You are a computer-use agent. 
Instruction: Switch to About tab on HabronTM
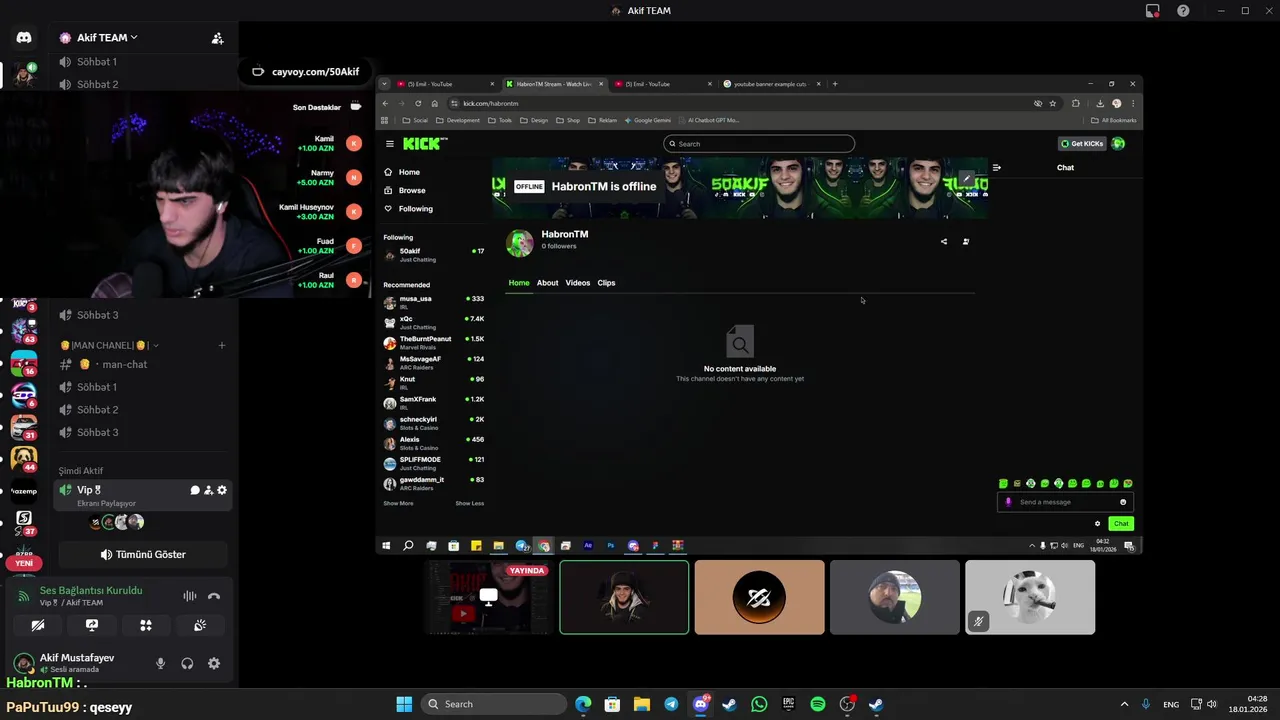[x=547, y=283]
